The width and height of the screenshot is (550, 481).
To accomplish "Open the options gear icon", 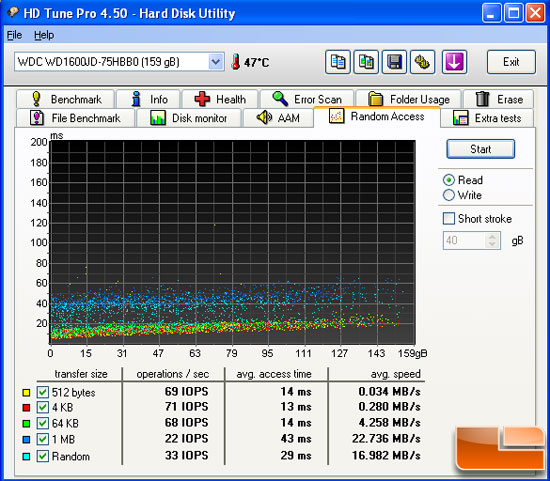I will pos(423,62).
